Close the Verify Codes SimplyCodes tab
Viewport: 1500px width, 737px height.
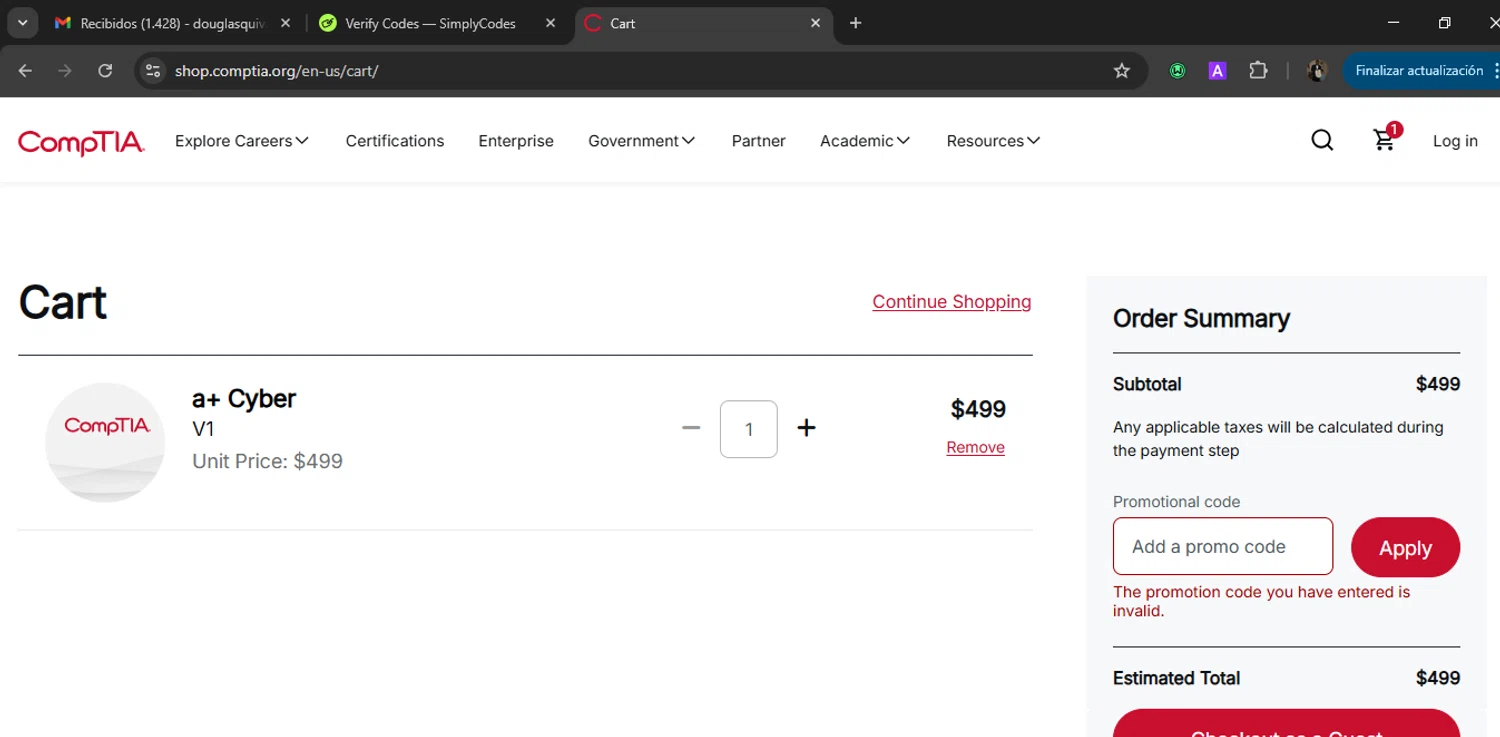coord(550,23)
